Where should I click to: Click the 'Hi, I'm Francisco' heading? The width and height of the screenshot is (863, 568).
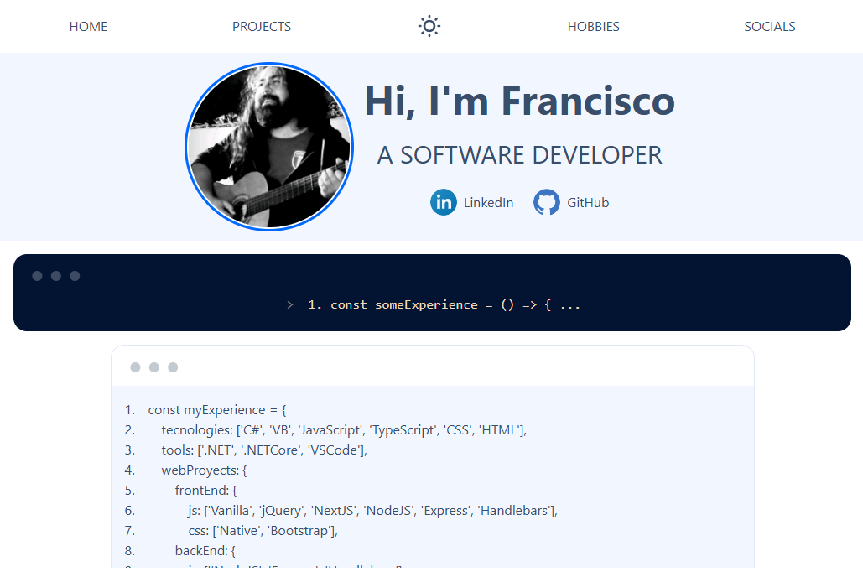click(520, 101)
